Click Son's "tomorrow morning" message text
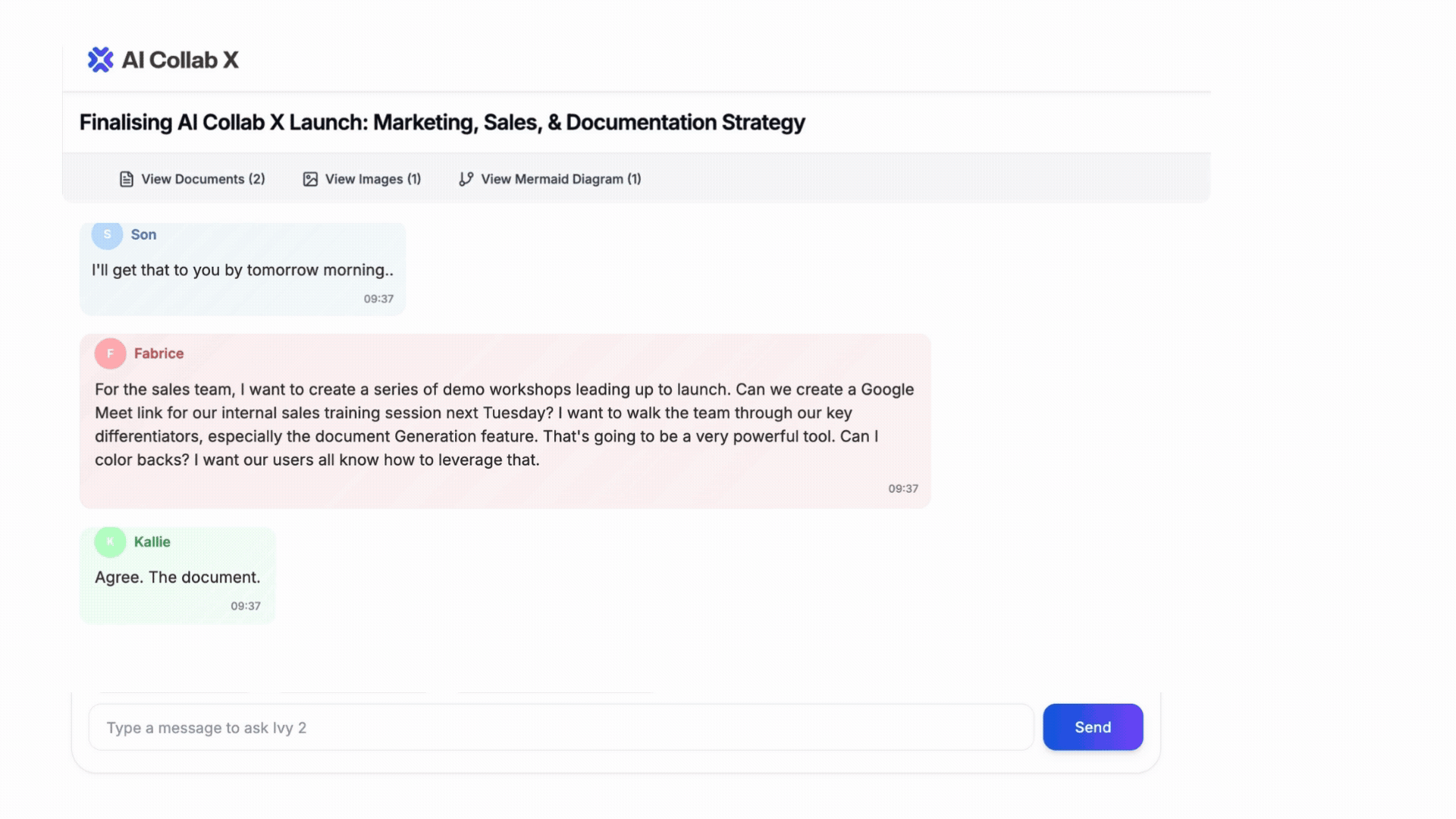The height and width of the screenshot is (819, 1456). pyautogui.click(x=242, y=270)
